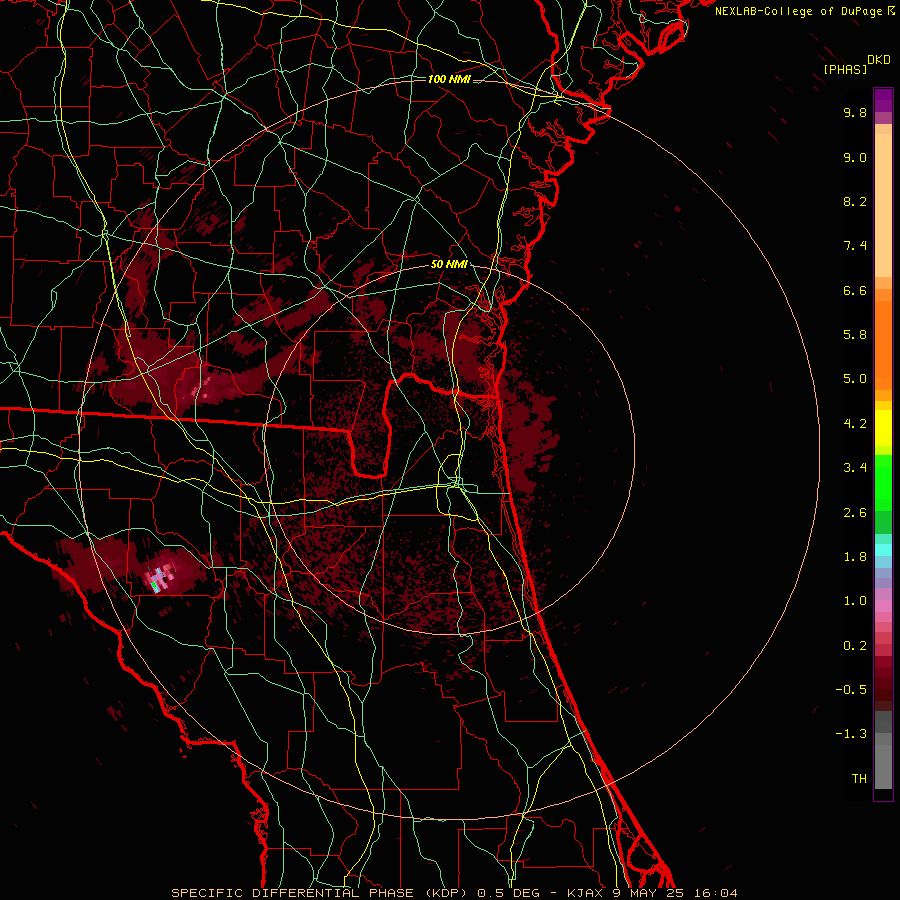
Task: Click the [PHAS] label above the color scale
Action: pyautogui.click(x=845, y=69)
